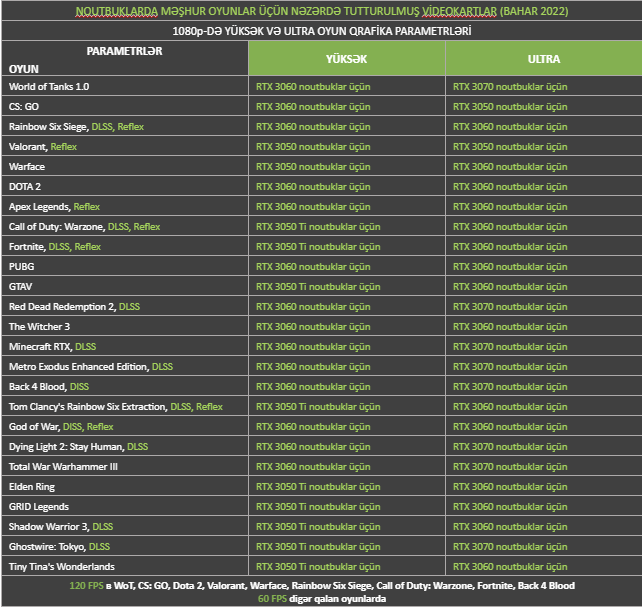
Task: Select the '1080p-DƏ YÜKSƏK VƏ ULTRA' subtitle row
Action: pyautogui.click(x=322, y=31)
